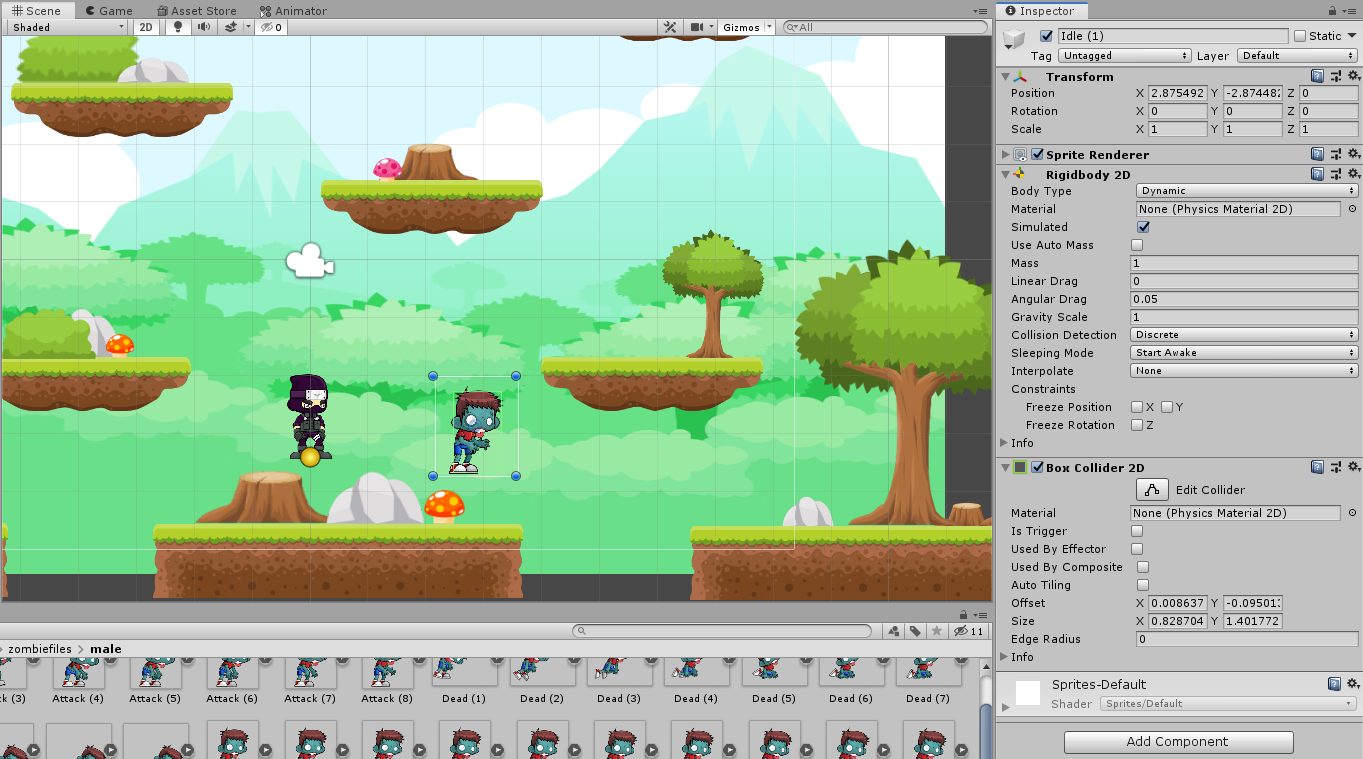Viewport: 1363px width, 759px height.
Task: Open the Sprite Renderer gear menu
Action: point(1353,154)
